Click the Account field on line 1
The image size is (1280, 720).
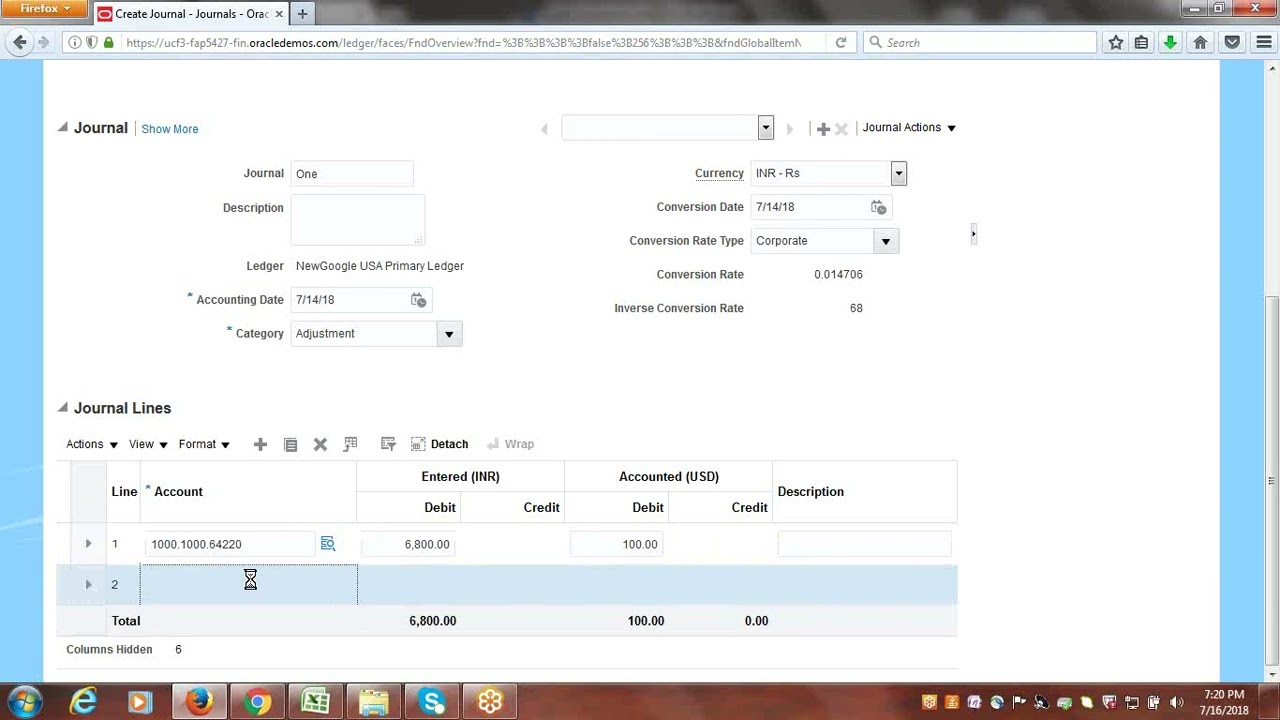click(230, 544)
